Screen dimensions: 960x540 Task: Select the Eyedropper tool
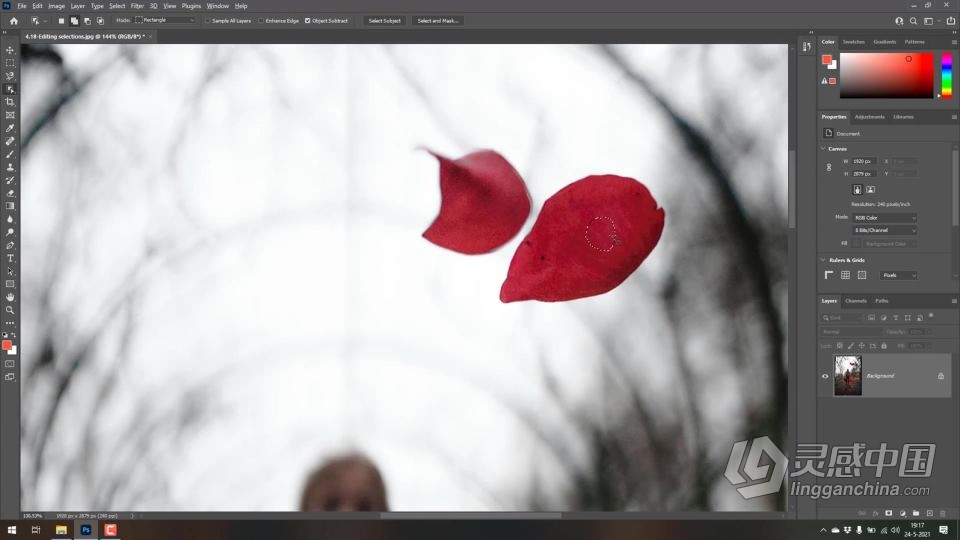10,128
